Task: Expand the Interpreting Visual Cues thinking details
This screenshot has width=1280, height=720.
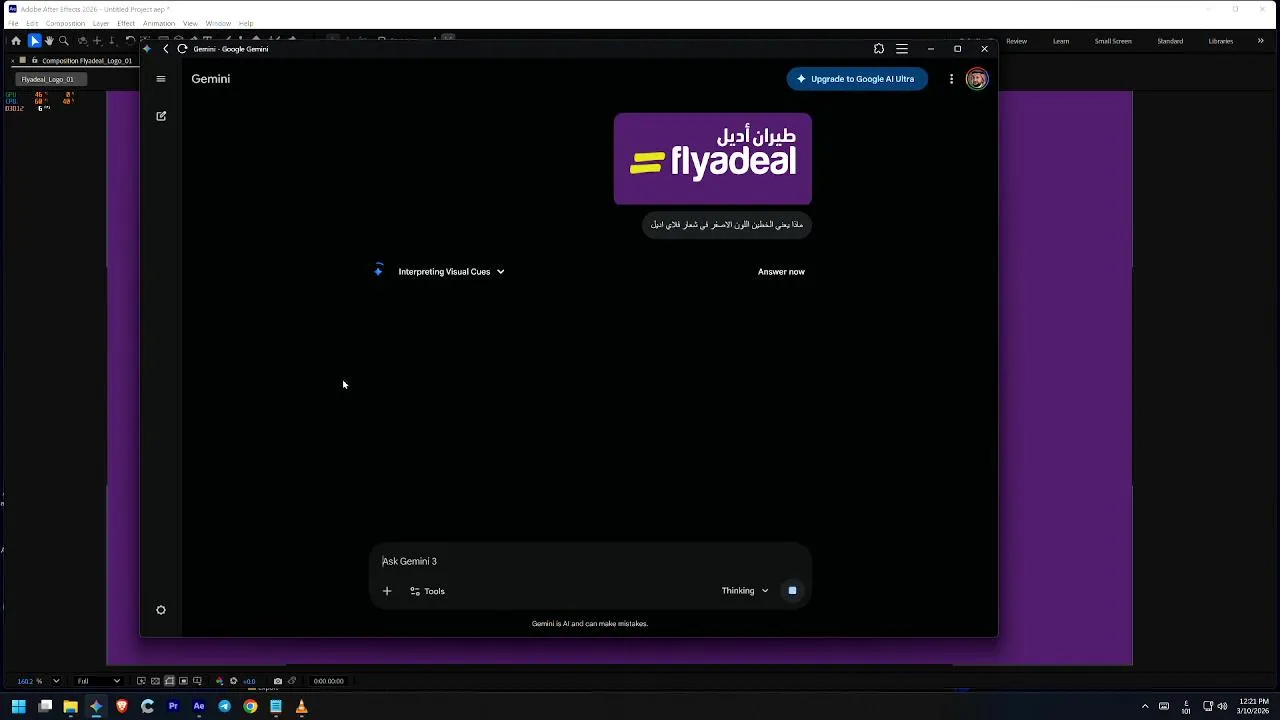Action: [x=451, y=272]
